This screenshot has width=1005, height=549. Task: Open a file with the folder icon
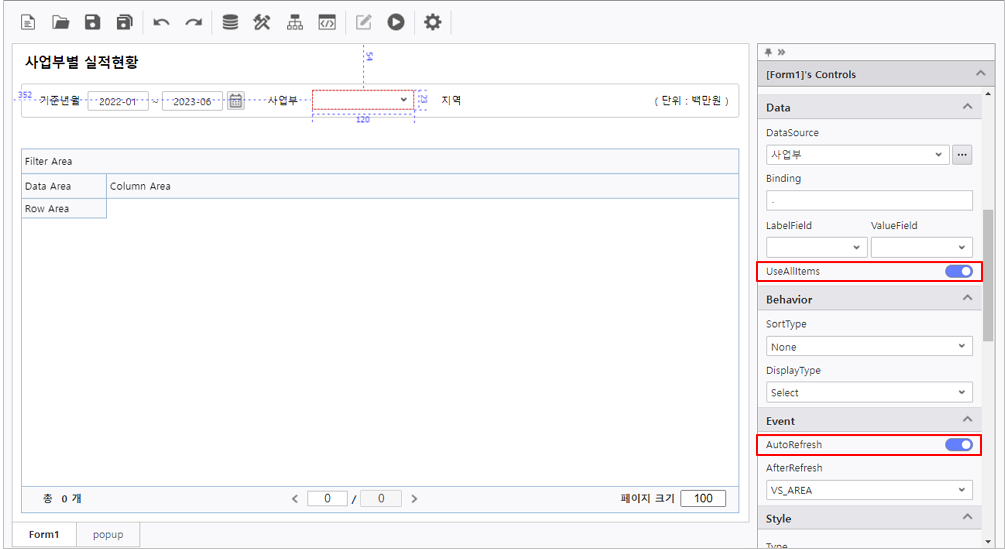[x=60, y=22]
